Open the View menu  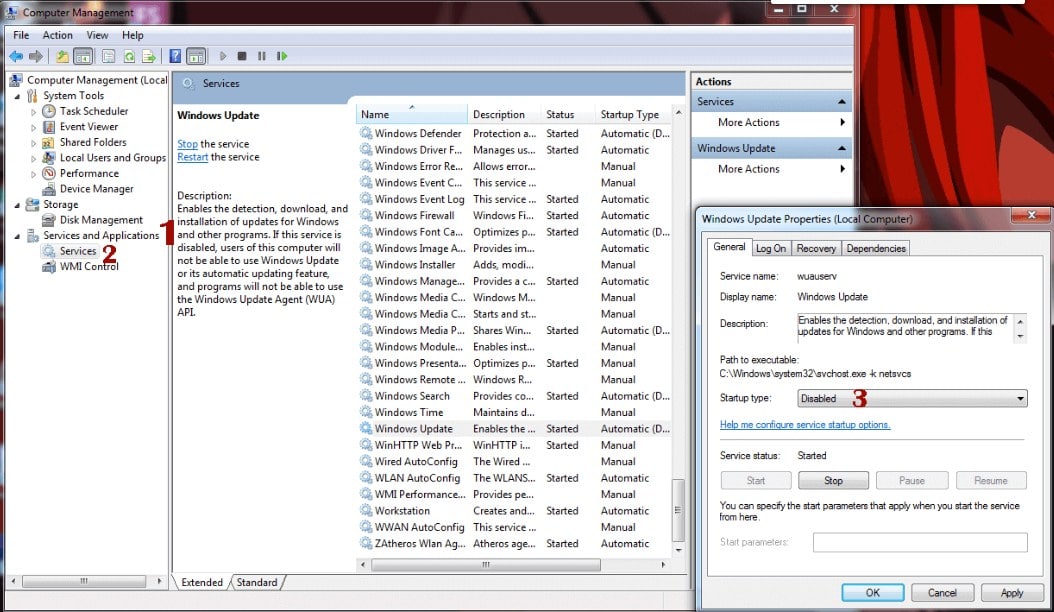pyautogui.click(x=97, y=35)
